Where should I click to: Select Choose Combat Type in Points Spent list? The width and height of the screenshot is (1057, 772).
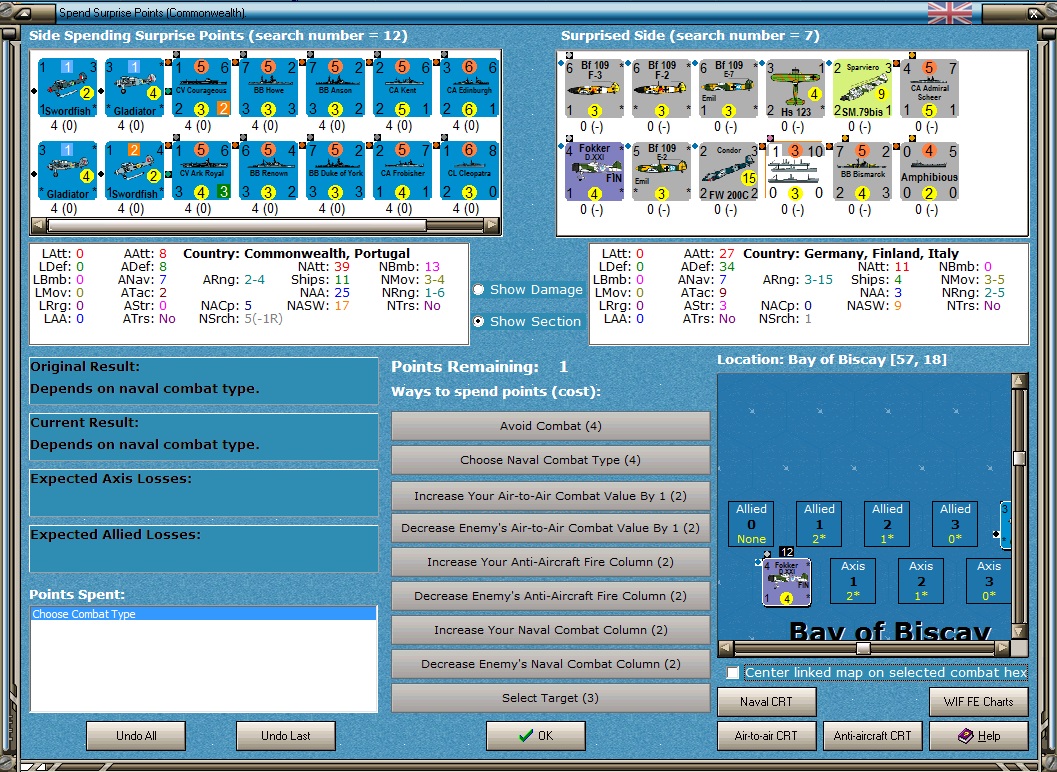pyautogui.click(x=203, y=614)
